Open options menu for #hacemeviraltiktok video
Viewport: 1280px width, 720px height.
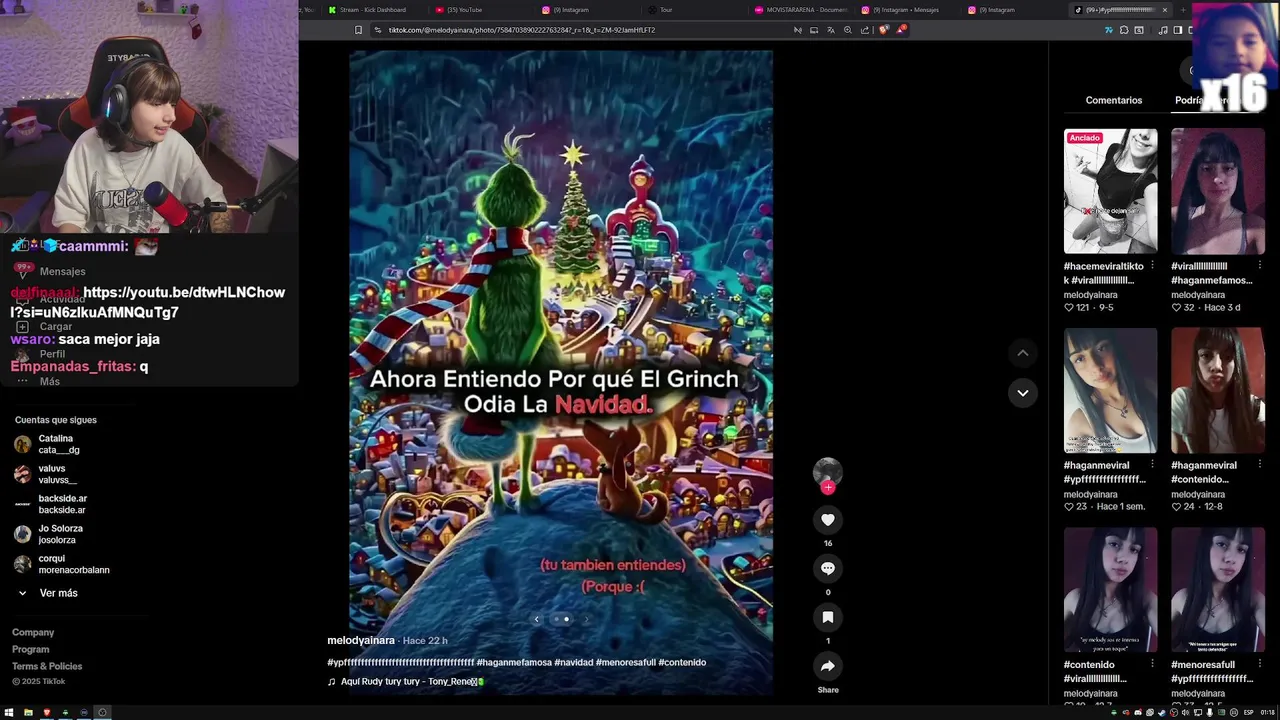point(1152,266)
